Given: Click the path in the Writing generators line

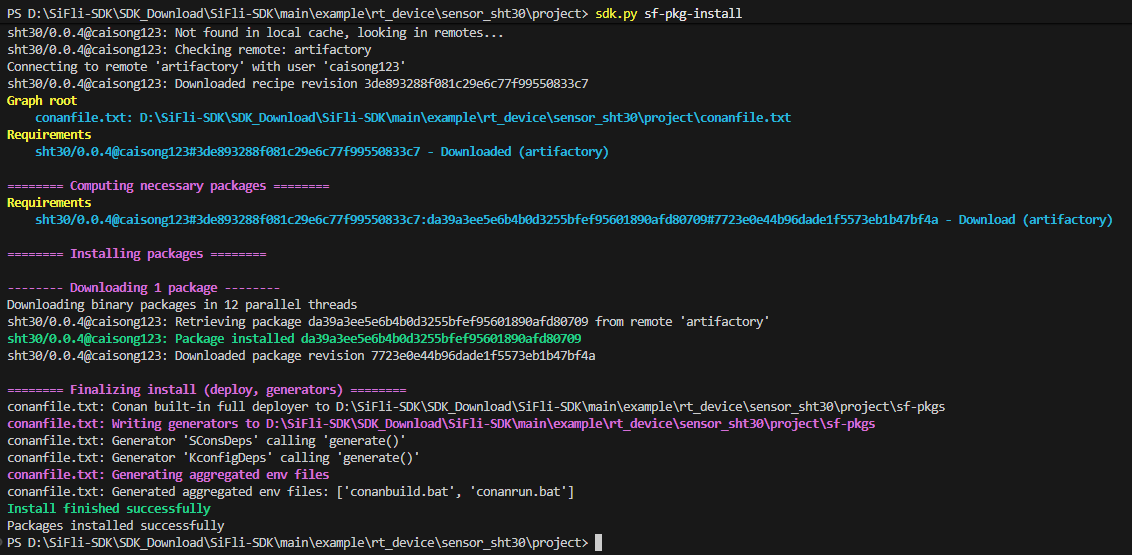Looking at the screenshot, I should pyautogui.click(x=569, y=424).
